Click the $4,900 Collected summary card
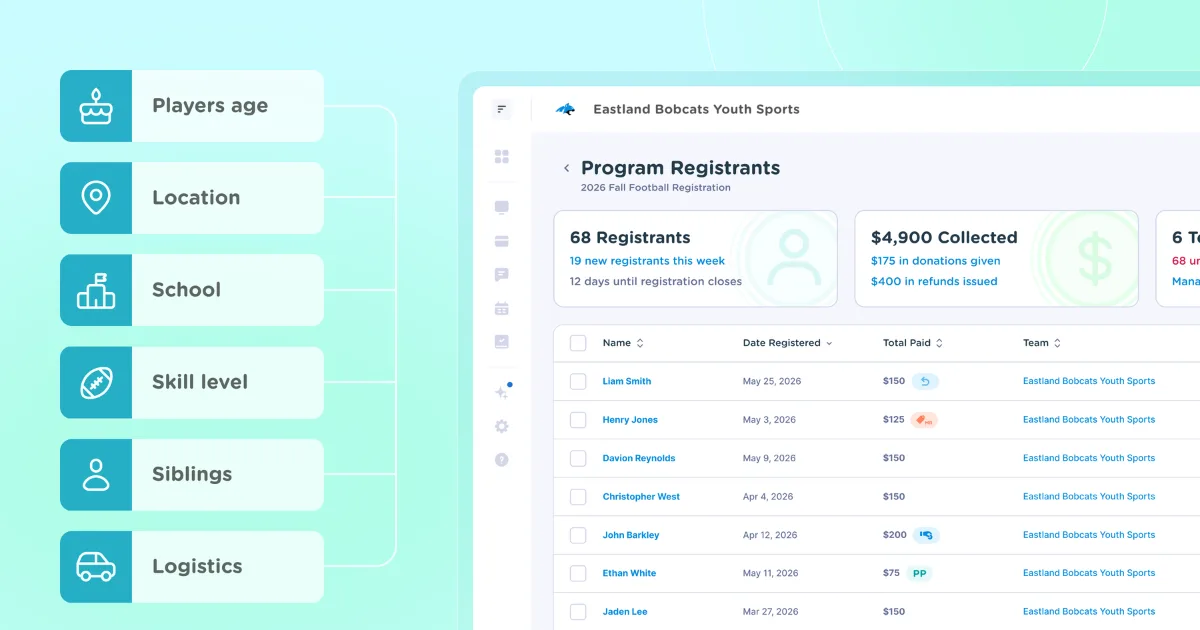The height and width of the screenshot is (630, 1200). point(997,258)
